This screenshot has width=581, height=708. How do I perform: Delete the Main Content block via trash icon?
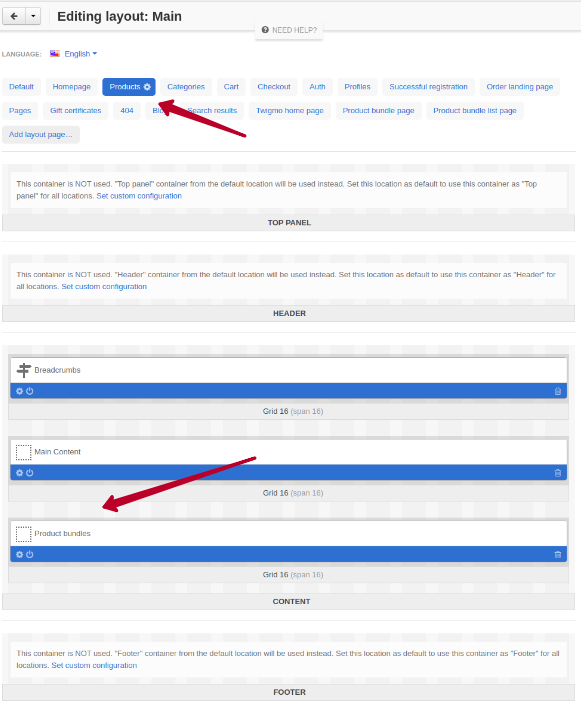click(x=558, y=473)
